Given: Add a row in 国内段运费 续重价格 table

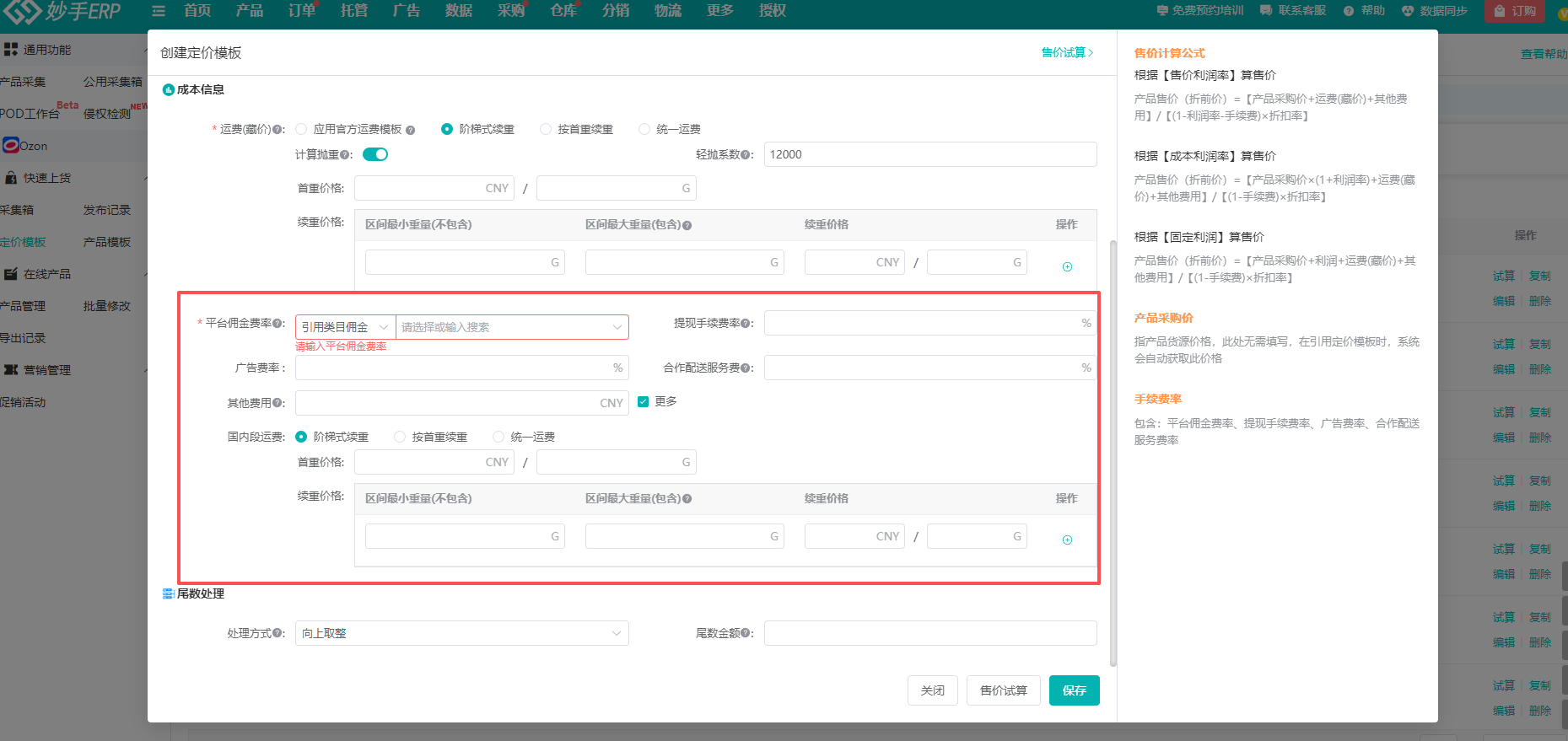Looking at the screenshot, I should (1067, 540).
